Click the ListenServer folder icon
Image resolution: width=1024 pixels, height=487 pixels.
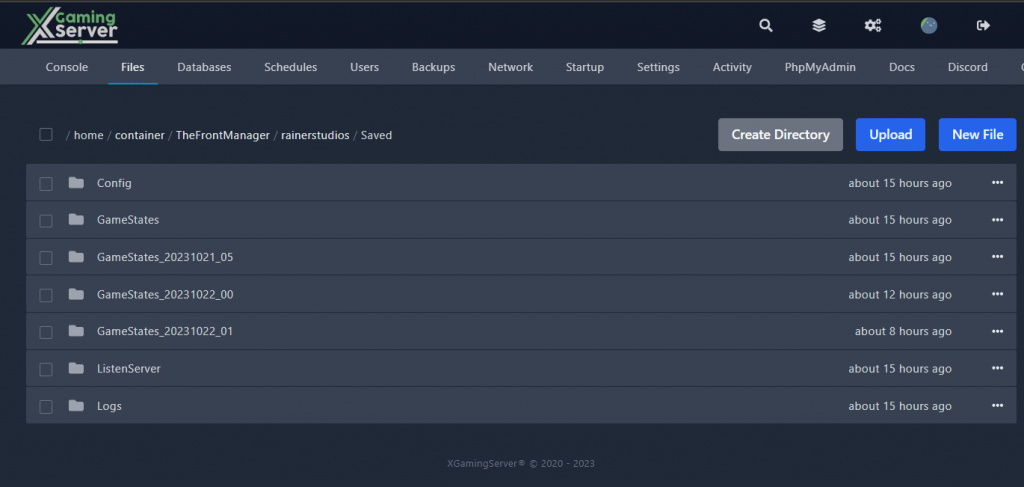point(76,368)
